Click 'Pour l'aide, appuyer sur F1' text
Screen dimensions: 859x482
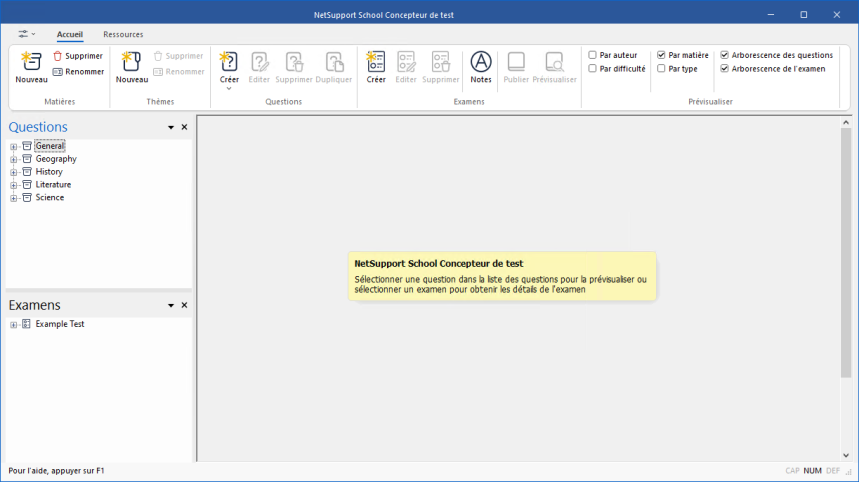click(56, 470)
